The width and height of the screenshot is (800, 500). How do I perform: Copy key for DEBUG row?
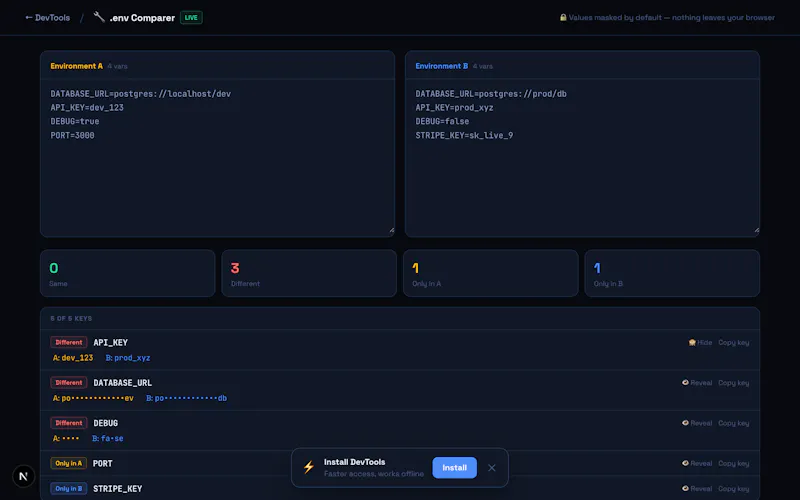734,423
